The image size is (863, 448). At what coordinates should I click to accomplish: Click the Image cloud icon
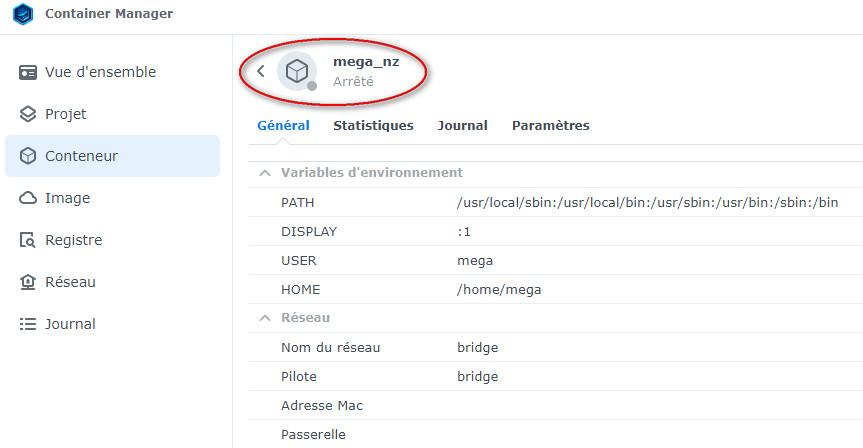(x=28, y=198)
